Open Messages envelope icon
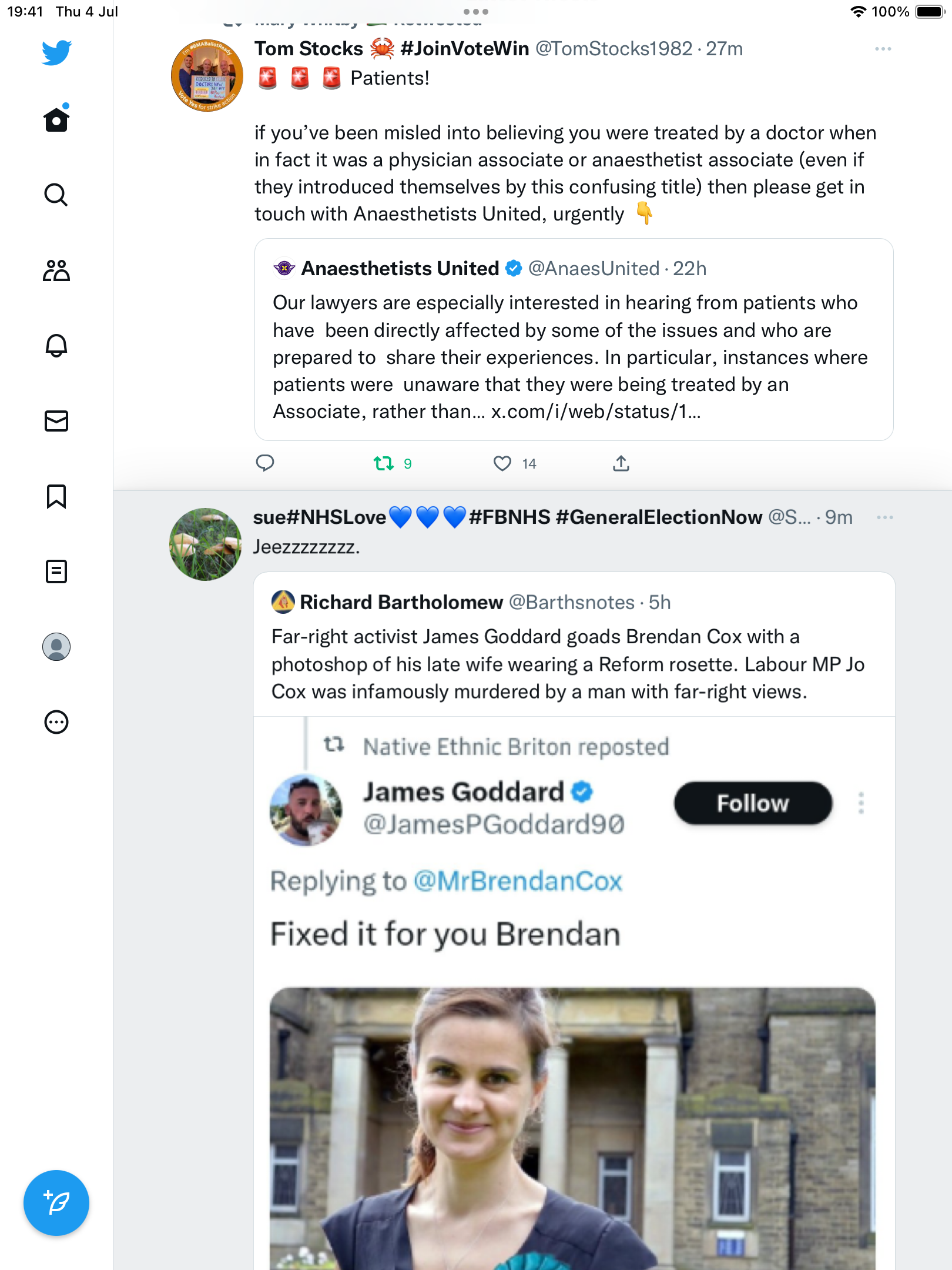The height and width of the screenshot is (1270, 952). [x=56, y=421]
